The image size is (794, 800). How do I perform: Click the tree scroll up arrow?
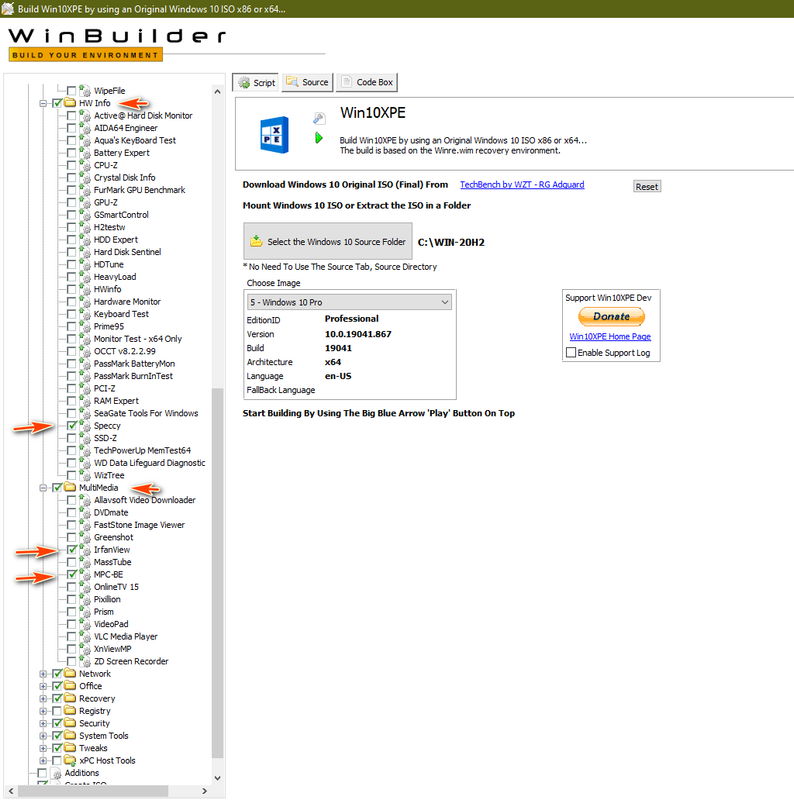click(x=217, y=92)
